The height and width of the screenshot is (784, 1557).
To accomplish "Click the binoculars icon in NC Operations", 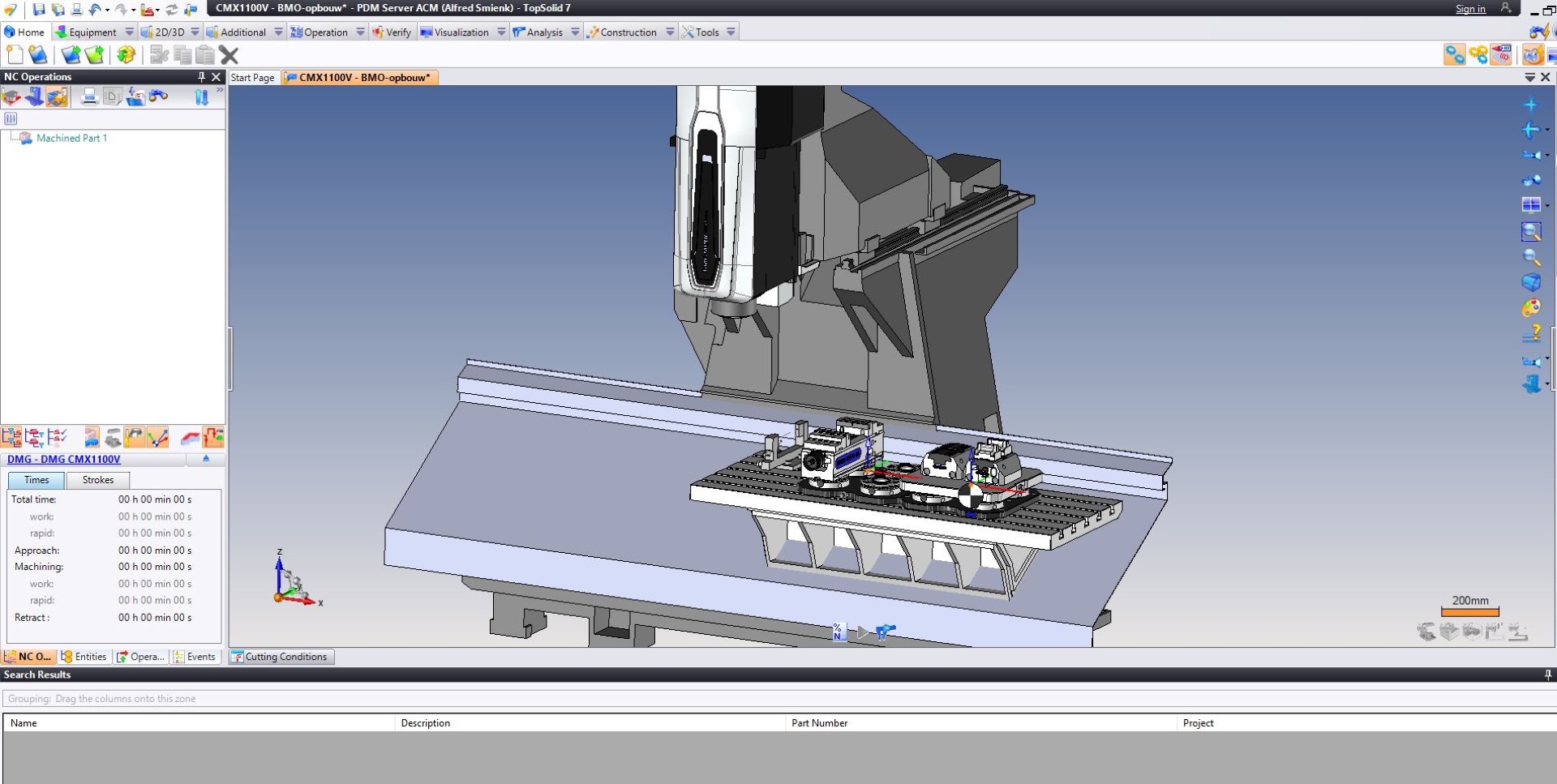I will pyautogui.click(x=159, y=97).
